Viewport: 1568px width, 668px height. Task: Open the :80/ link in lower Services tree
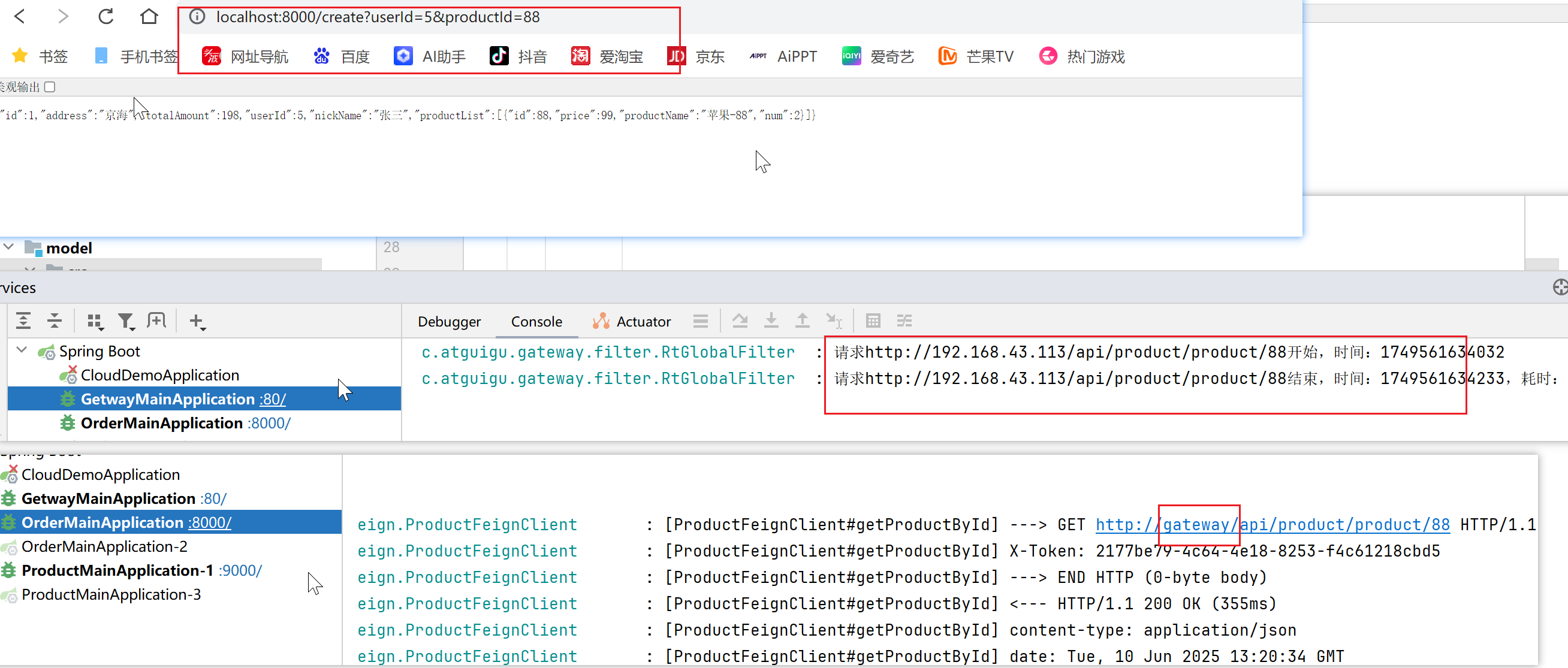[x=213, y=498]
